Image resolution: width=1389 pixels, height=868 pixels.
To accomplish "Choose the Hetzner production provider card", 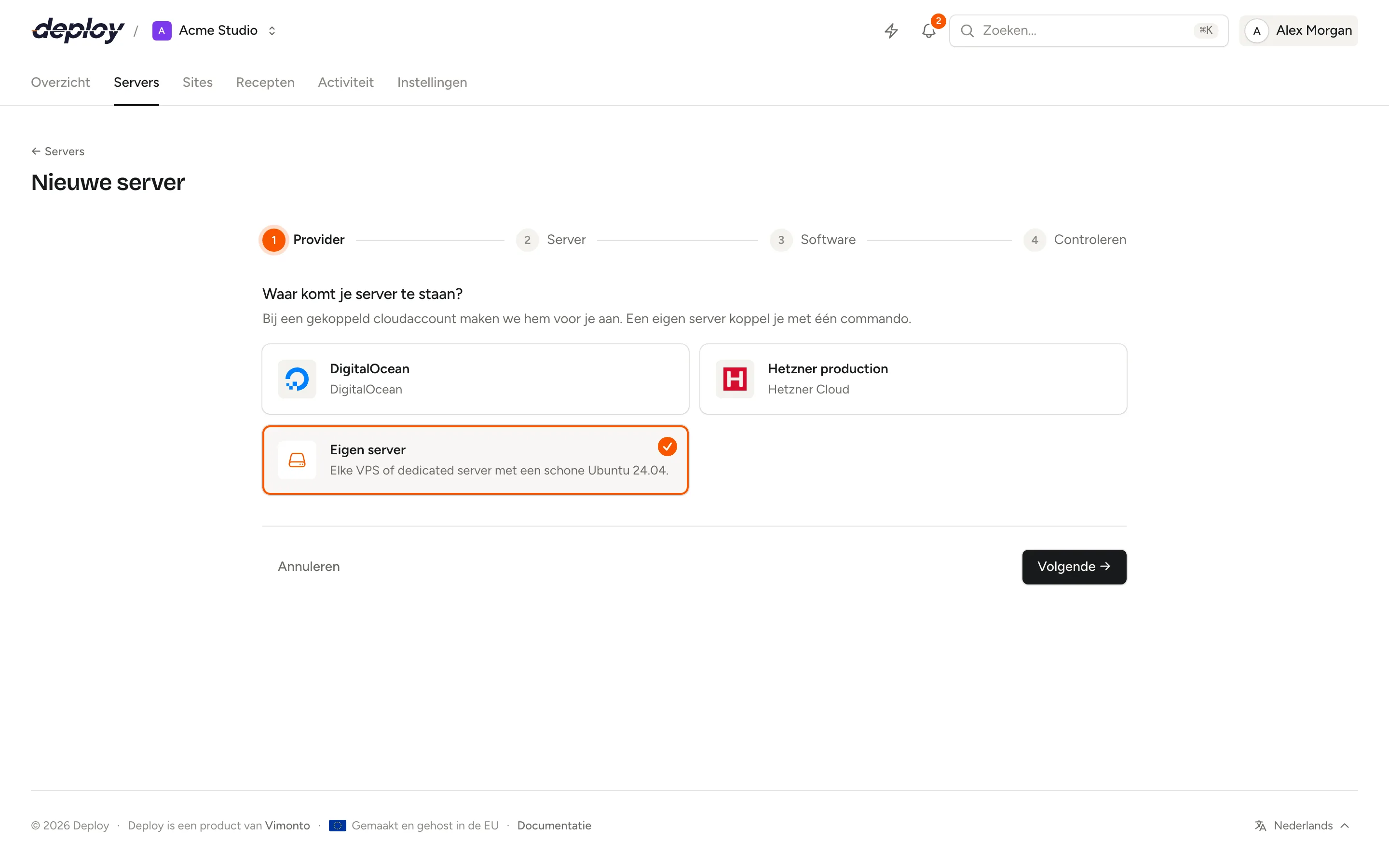I will [913, 379].
